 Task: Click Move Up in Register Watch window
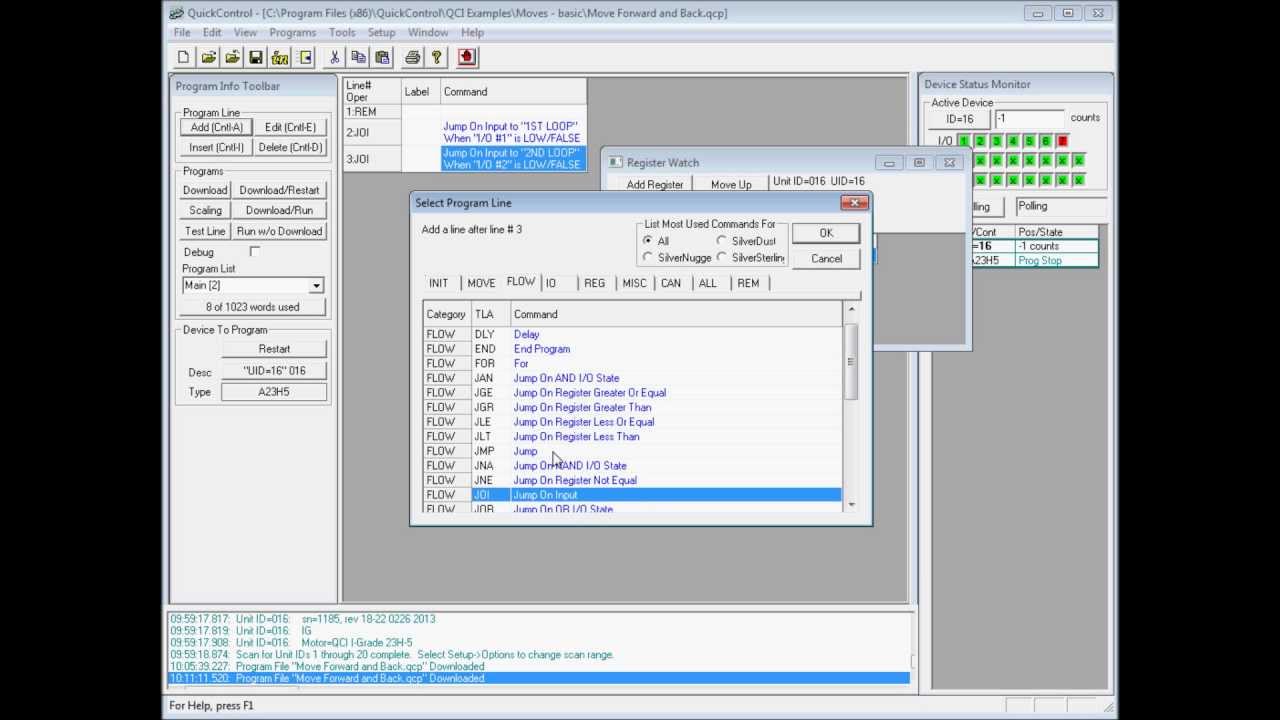point(731,184)
